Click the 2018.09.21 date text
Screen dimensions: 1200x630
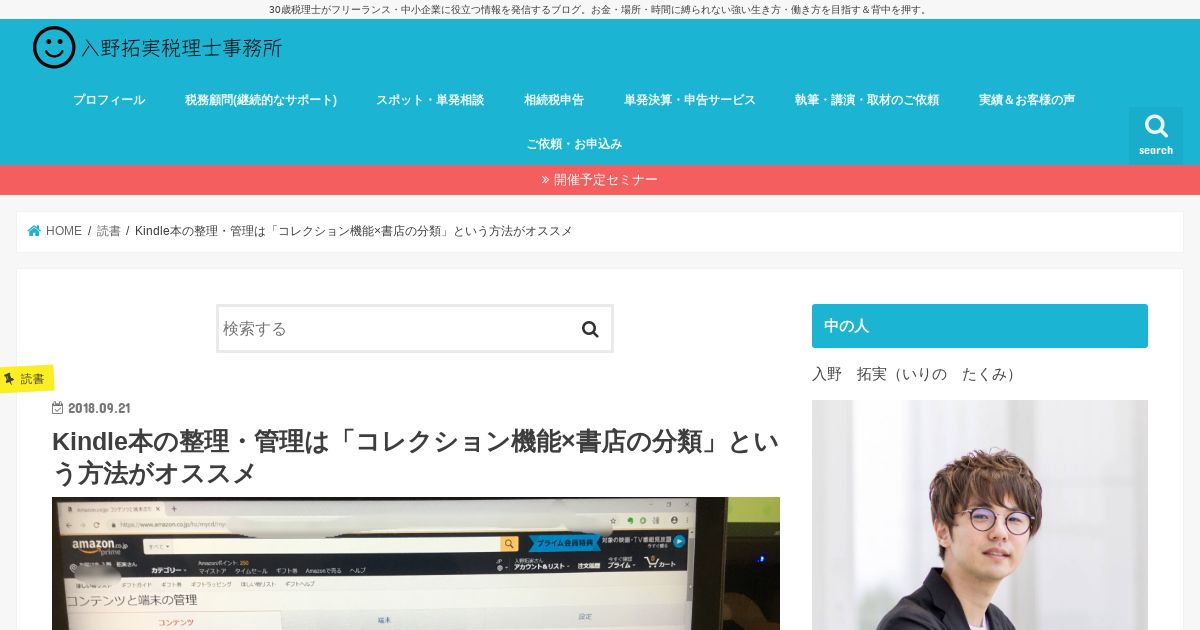click(x=99, y=408)
